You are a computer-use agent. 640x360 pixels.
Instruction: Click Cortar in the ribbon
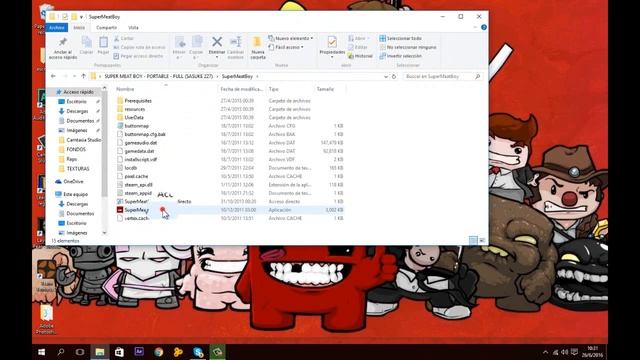pos(124,38)
